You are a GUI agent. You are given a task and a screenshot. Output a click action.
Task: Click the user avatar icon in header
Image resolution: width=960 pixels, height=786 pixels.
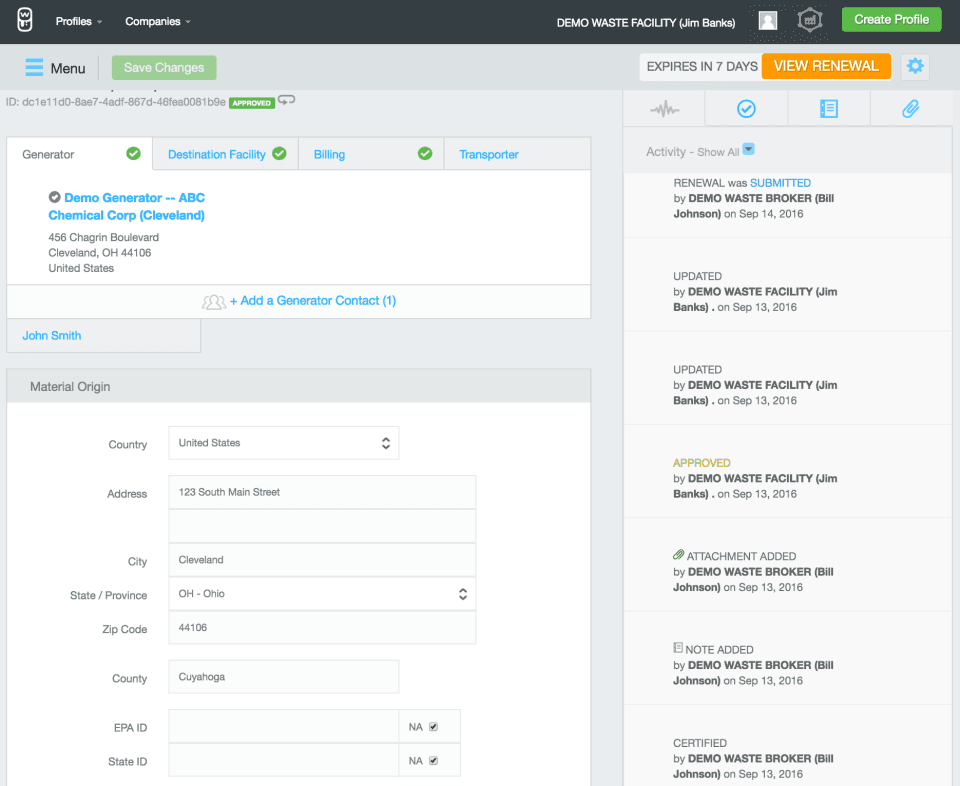pyautogui.click(x=768, y=21)
